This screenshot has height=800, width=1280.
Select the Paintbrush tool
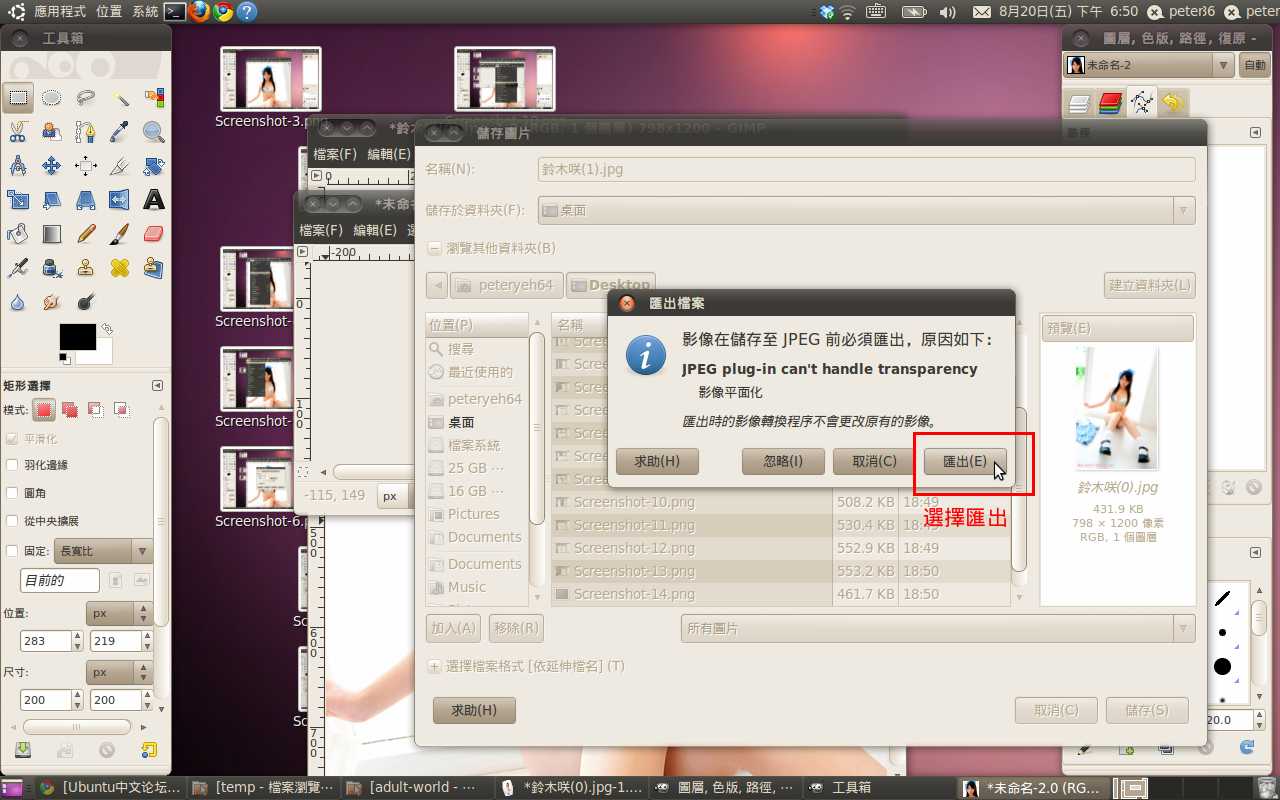click(x=120, y=234)
